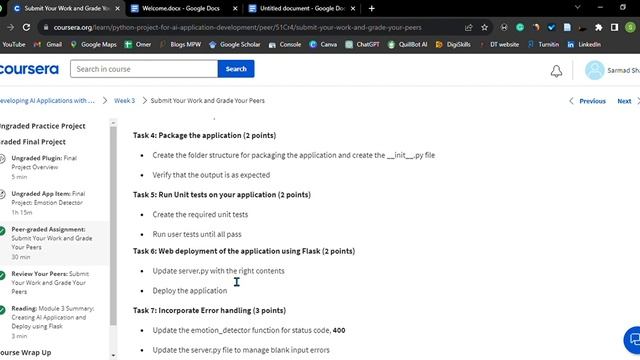Go to the Previous item
The height and width of the screenshot is (360, 640).
[x=587, y=101]
